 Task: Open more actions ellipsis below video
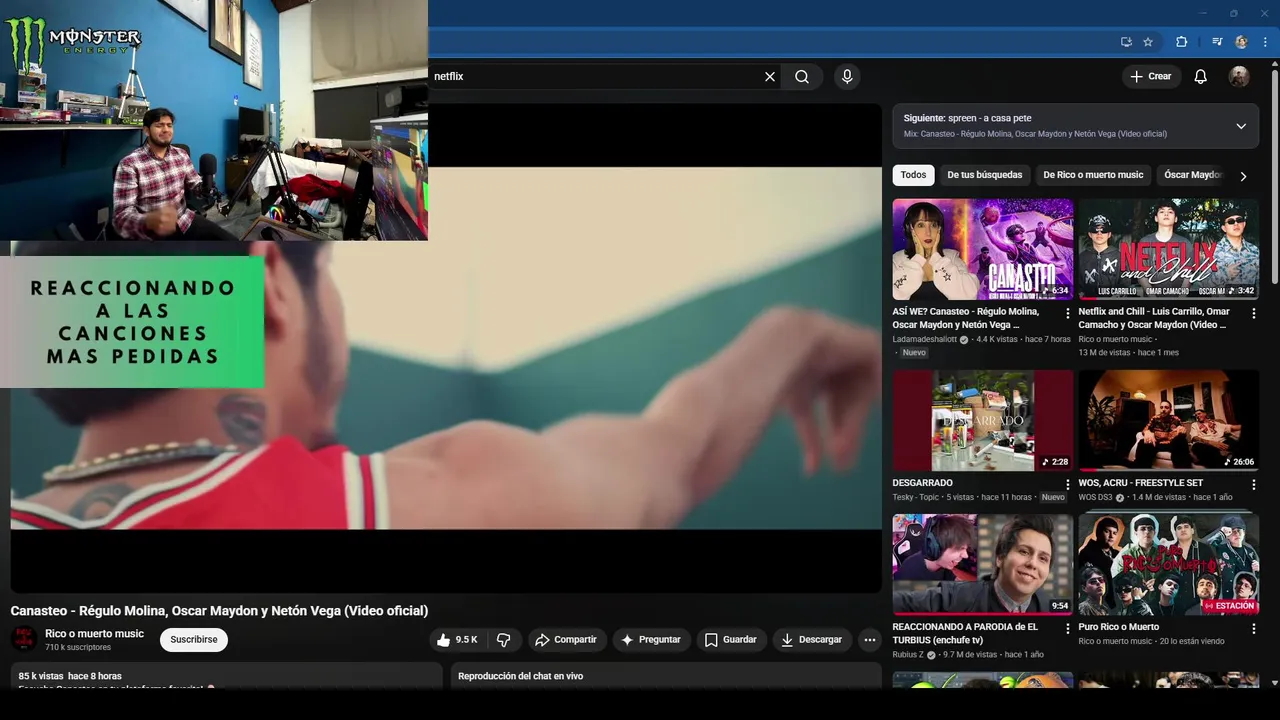(870, 640)
